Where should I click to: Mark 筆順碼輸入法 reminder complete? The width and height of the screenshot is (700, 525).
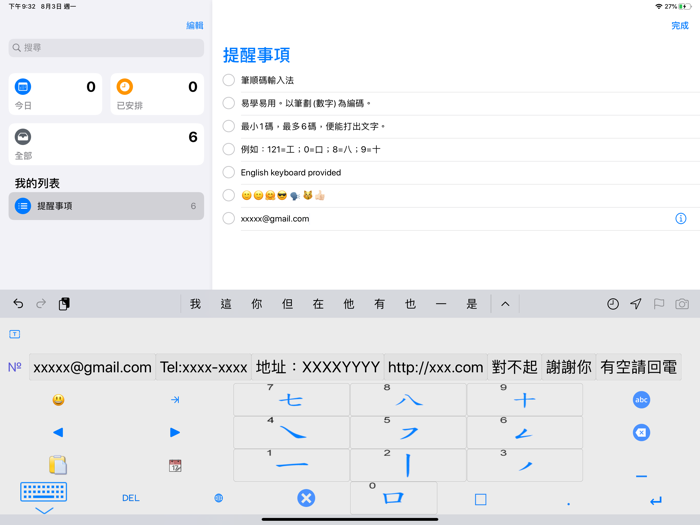click(x=229, y=80)
